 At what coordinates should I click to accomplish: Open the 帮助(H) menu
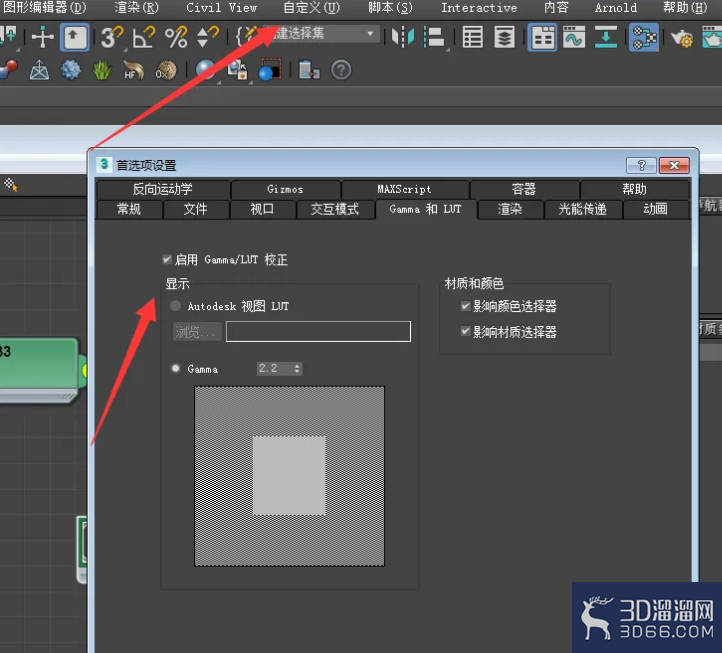click(x=685, y=8)
